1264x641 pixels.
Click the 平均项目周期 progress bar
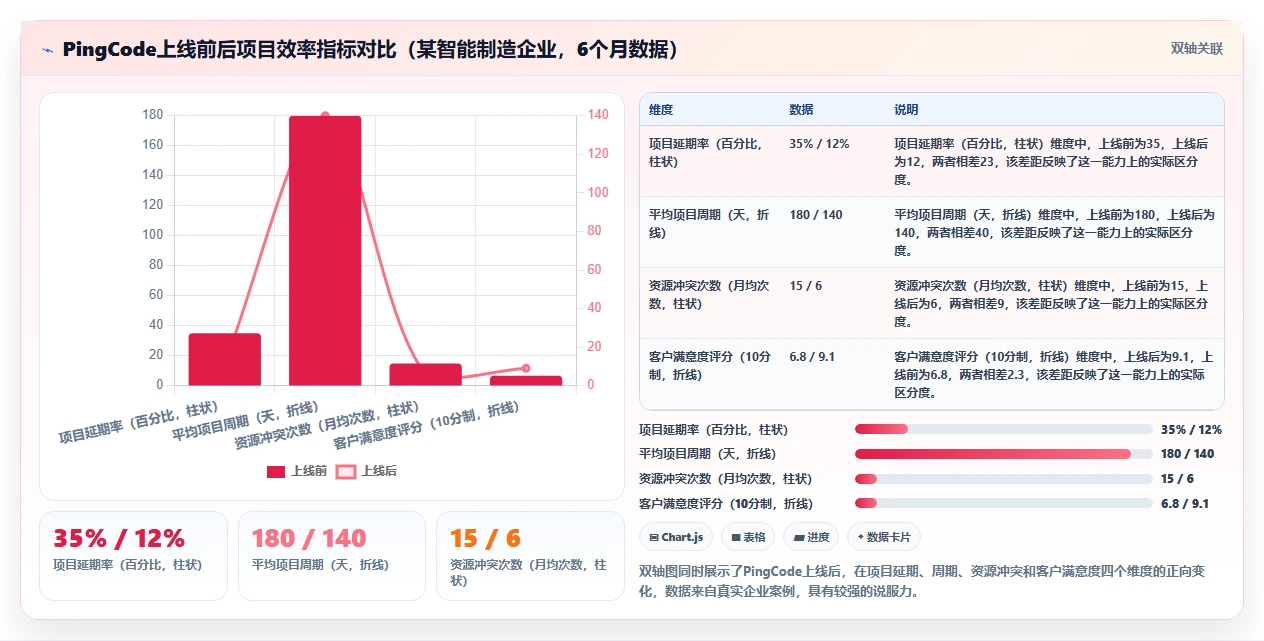pos(1004,454)
